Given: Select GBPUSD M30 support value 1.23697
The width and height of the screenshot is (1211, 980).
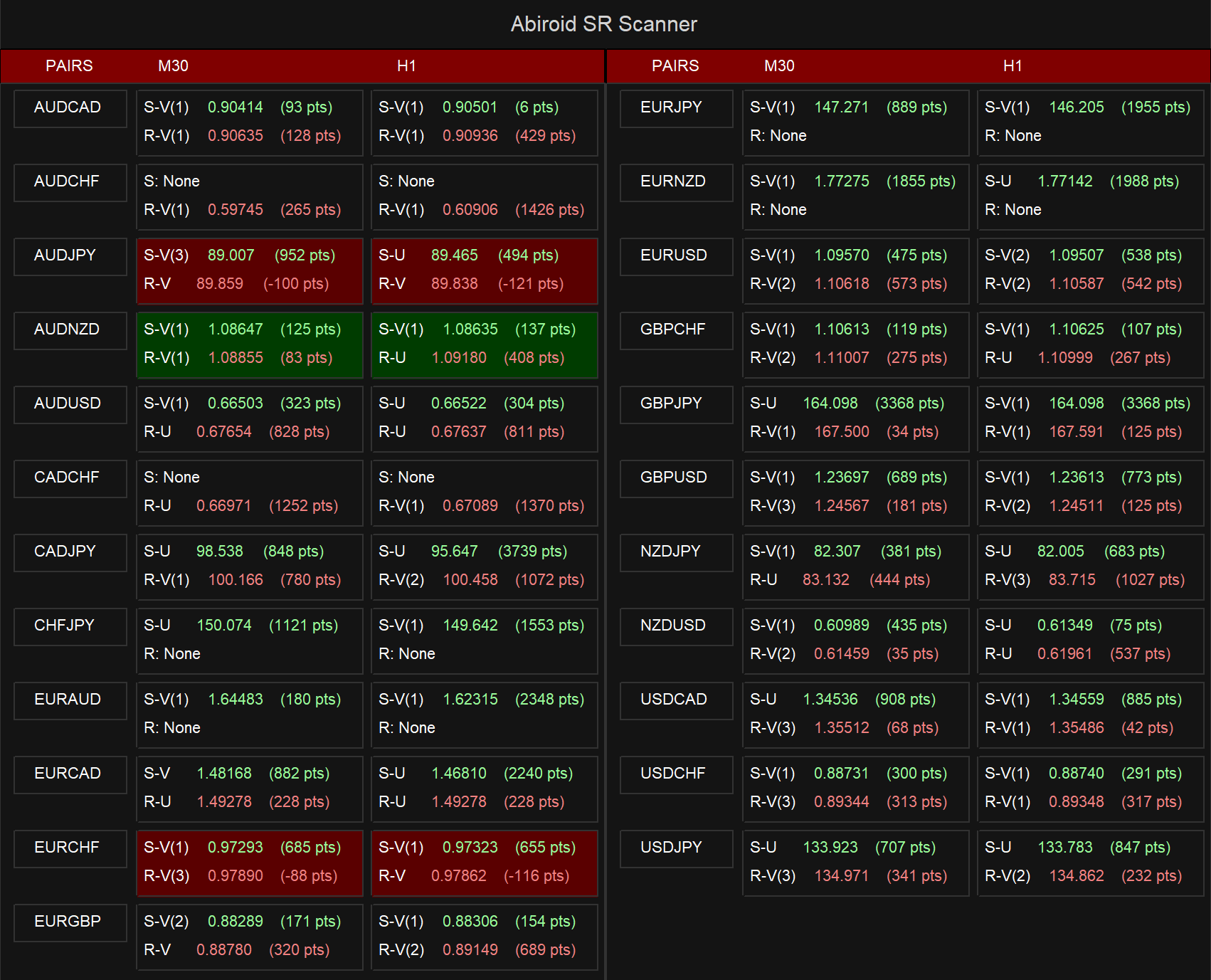Looking at the screenshot, I should pyautogui.click(x=842, y=478).
